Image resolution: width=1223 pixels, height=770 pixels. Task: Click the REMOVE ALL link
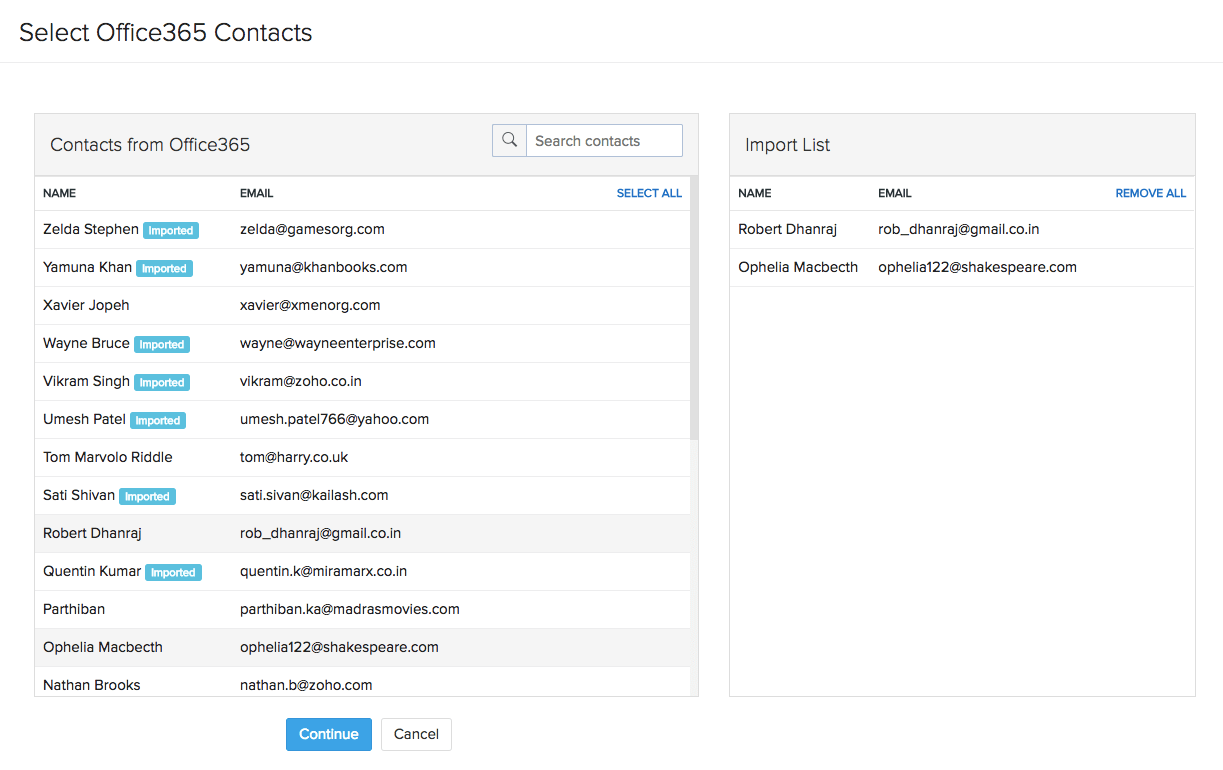[x=1150, y=193]
